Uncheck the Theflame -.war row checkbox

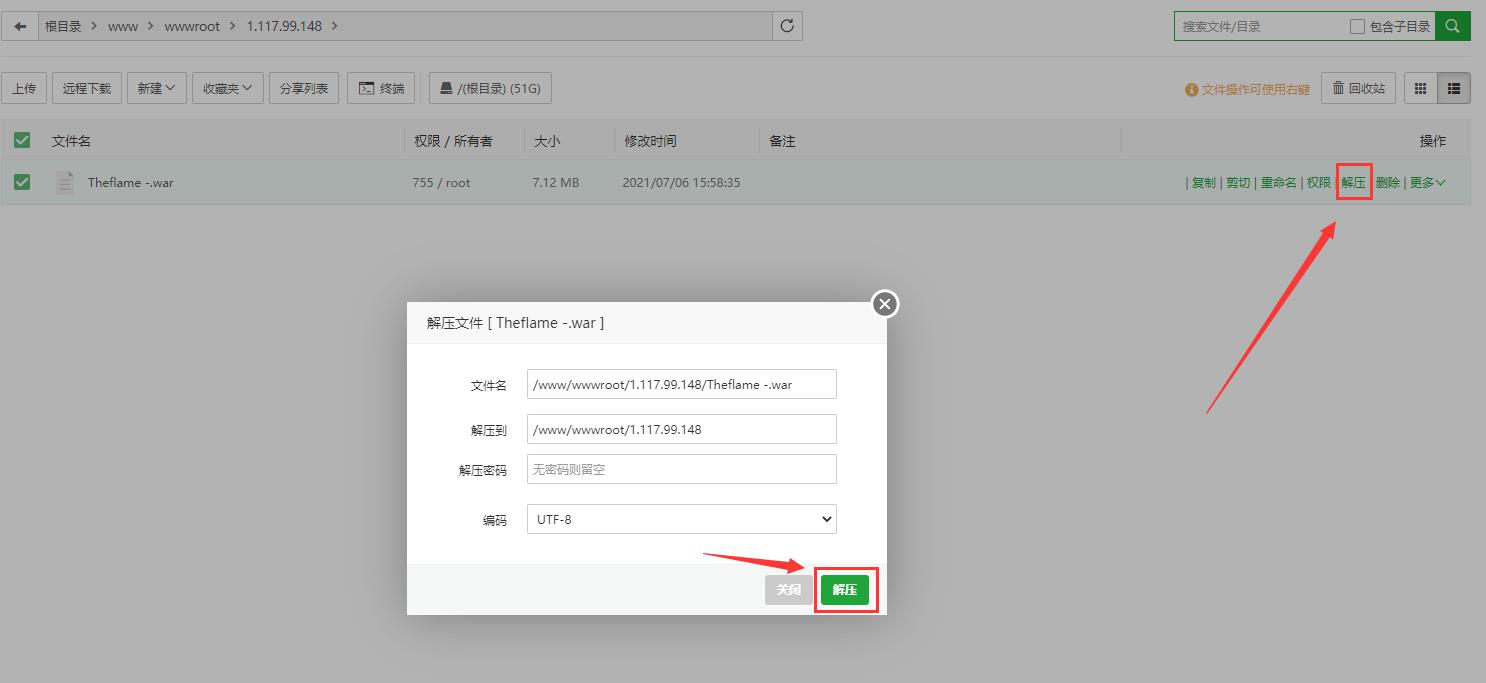pyautogui.click(x=22, y=182)
